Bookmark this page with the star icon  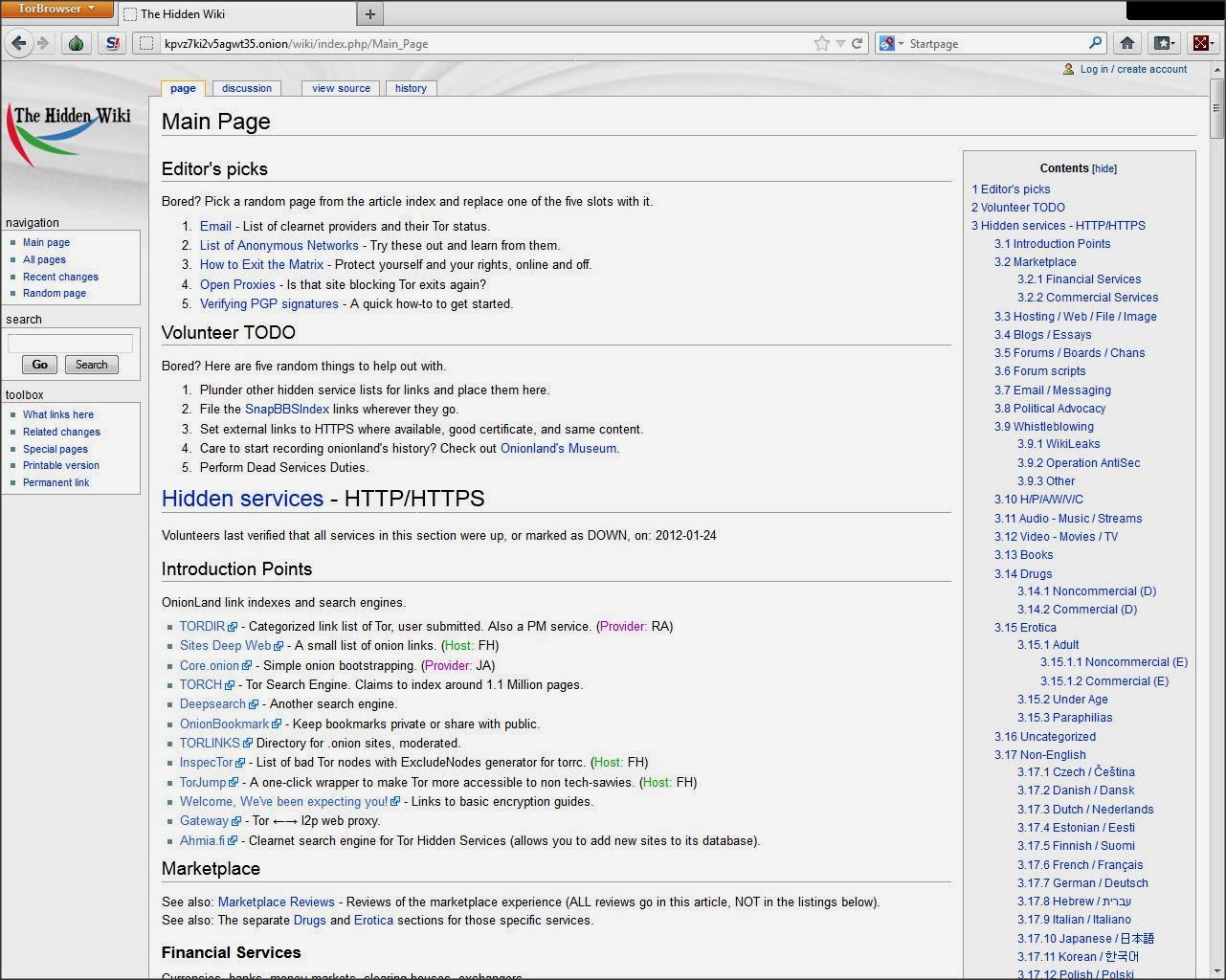tap(821, 43)
